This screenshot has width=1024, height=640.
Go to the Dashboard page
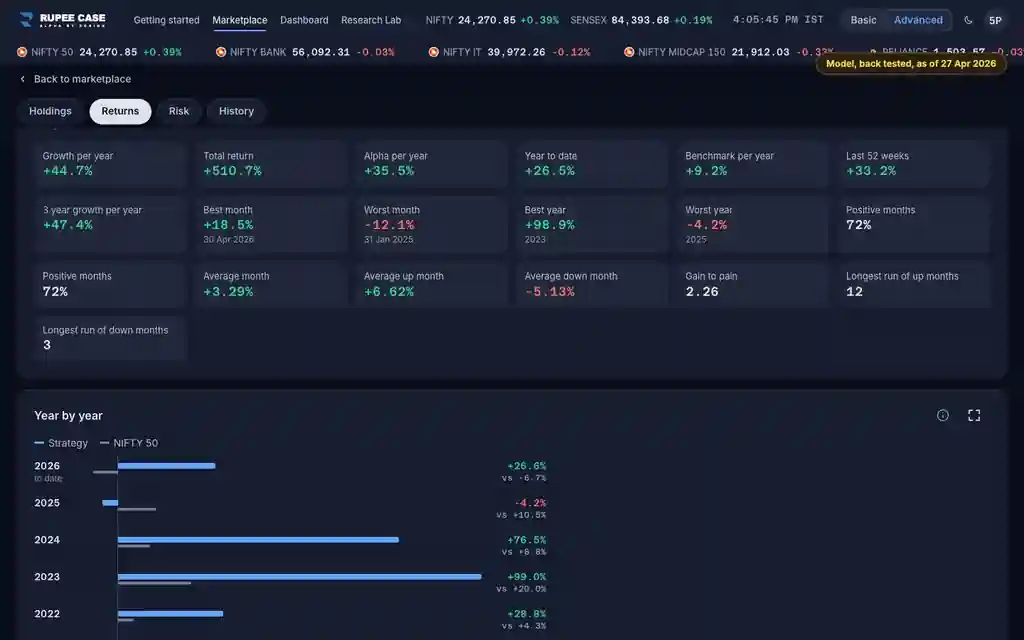304,20
